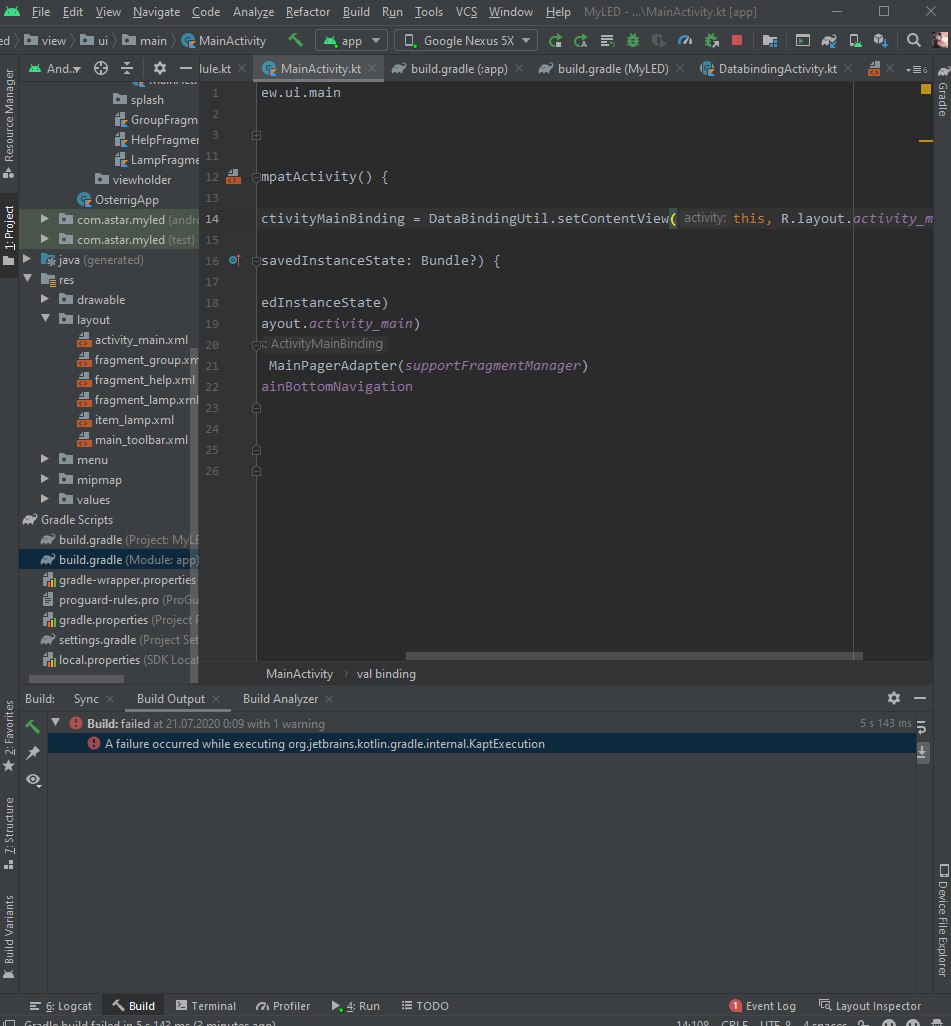This screenshot has width=951, height=1026.
Task: Click the editor horizontal scrollbar
Action: click(634, 656)
